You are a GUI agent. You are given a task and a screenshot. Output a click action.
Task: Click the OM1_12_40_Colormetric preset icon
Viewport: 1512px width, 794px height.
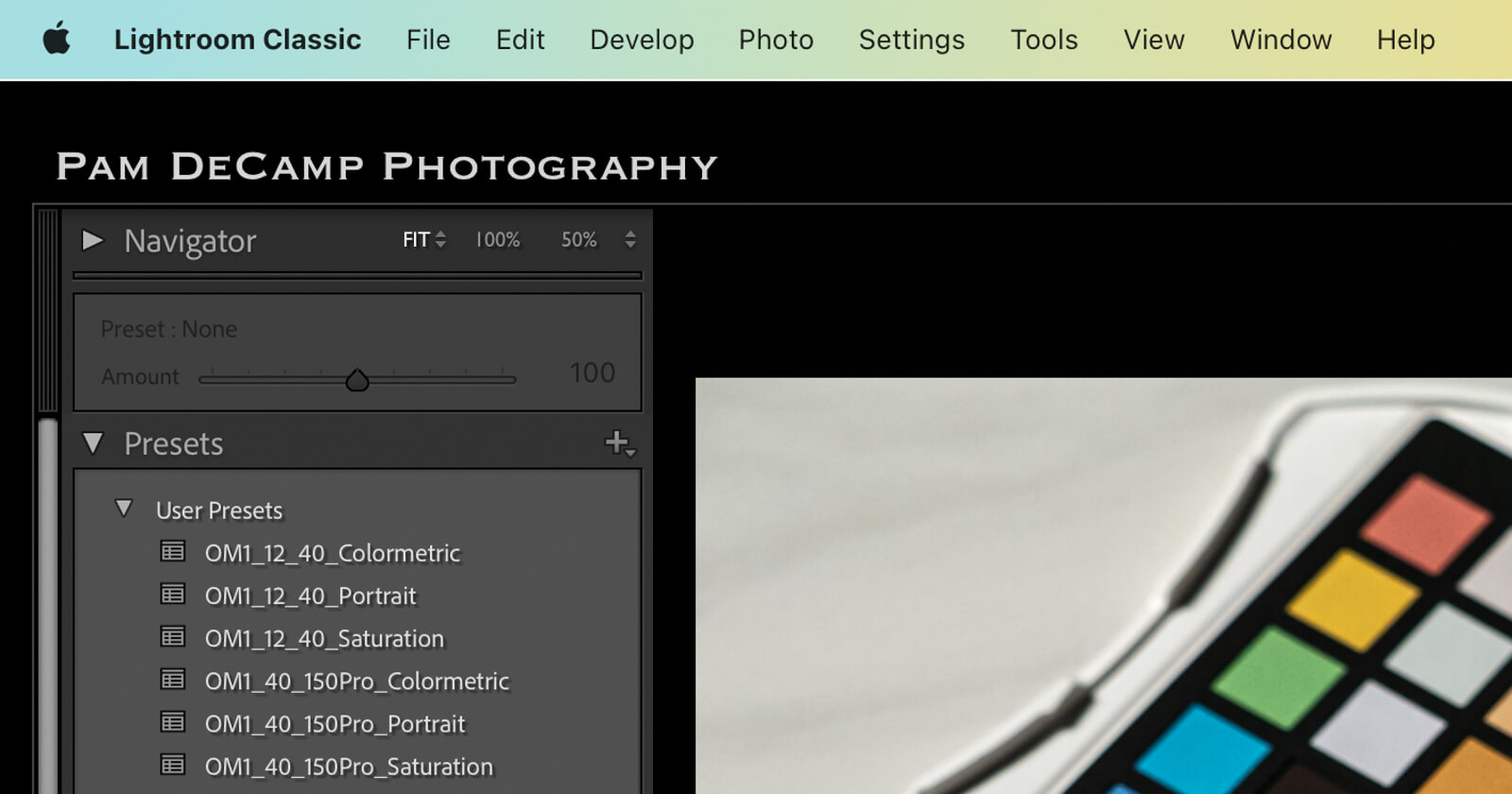point(173,551)
